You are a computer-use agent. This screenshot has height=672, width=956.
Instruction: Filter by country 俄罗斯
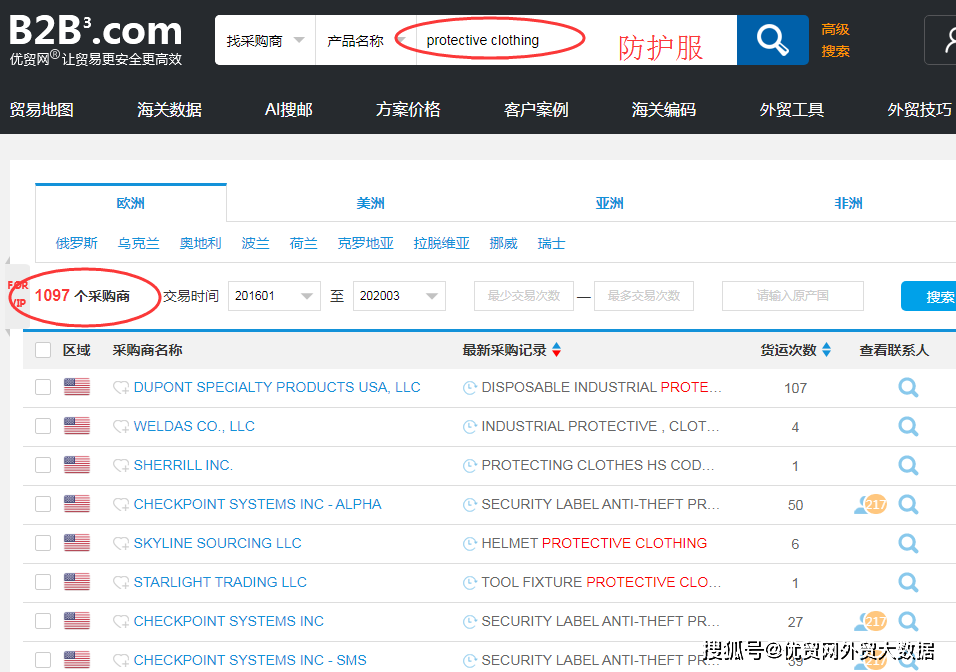tap(77, 243)
